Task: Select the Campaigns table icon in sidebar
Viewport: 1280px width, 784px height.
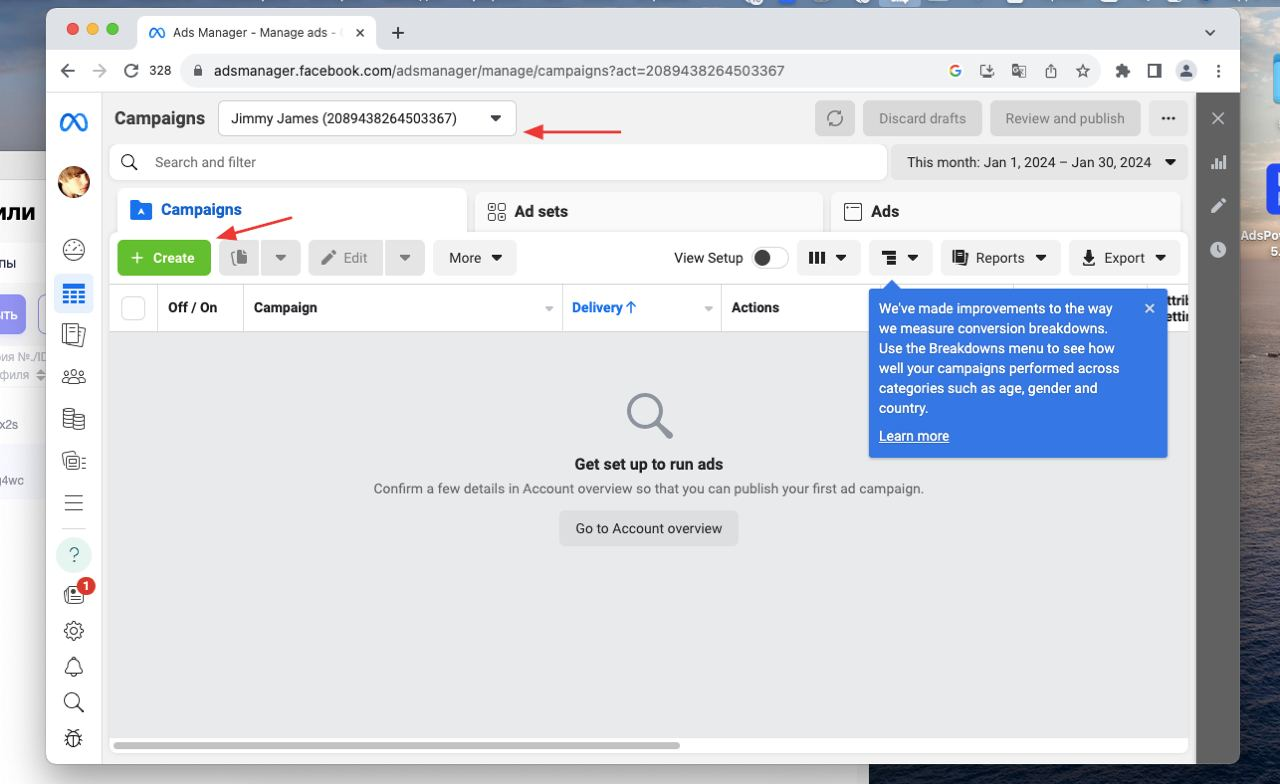Action: point(73,294)
